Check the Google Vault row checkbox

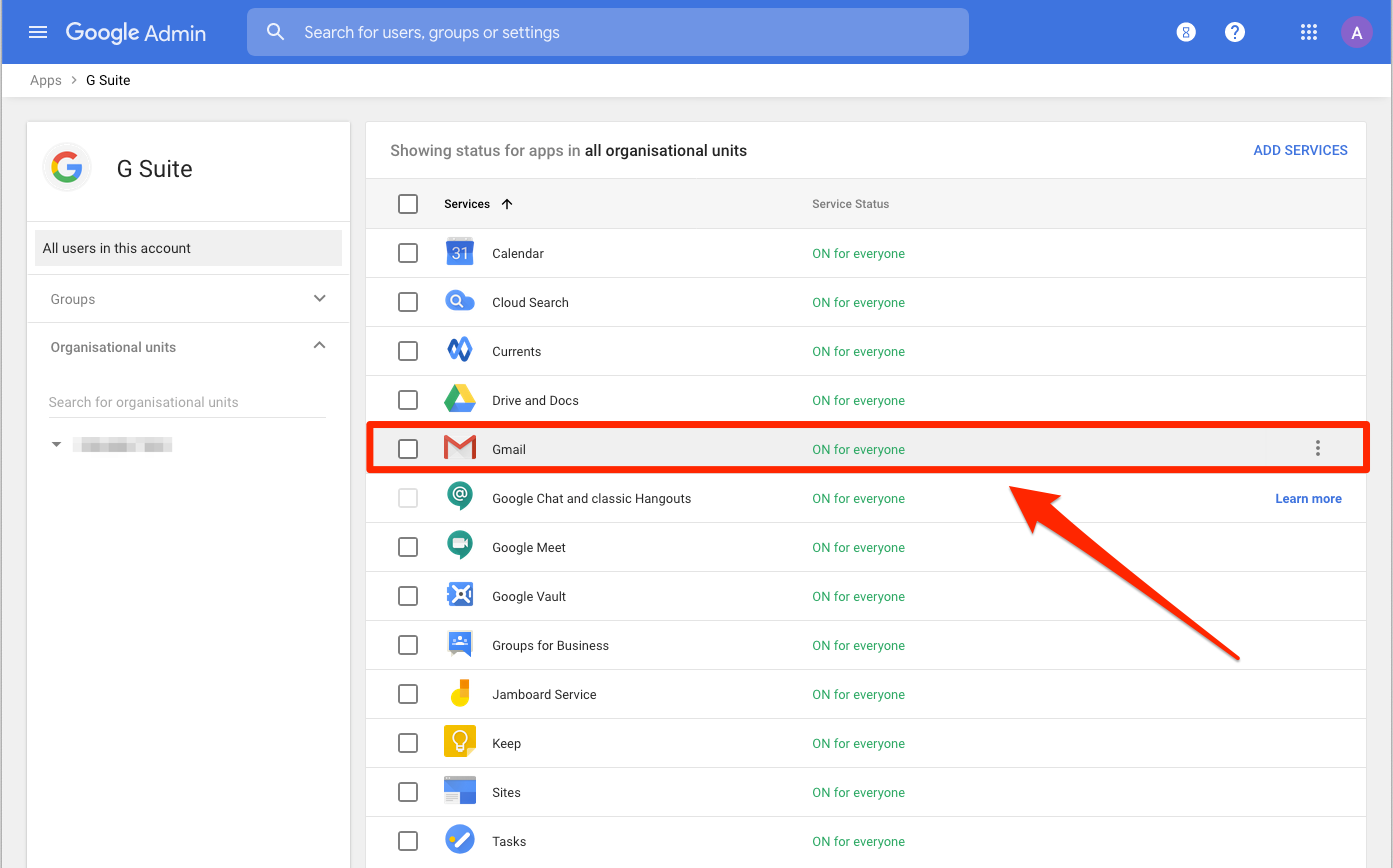408,596
